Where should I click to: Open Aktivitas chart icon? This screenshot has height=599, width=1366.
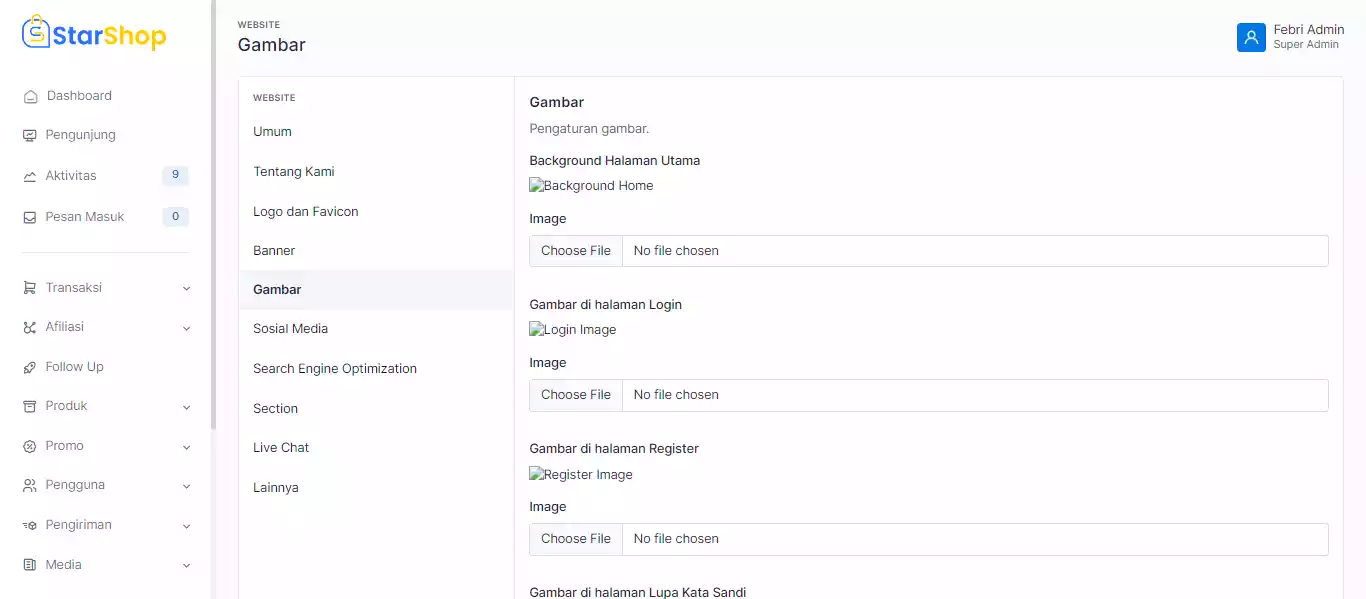click(30, 176)
